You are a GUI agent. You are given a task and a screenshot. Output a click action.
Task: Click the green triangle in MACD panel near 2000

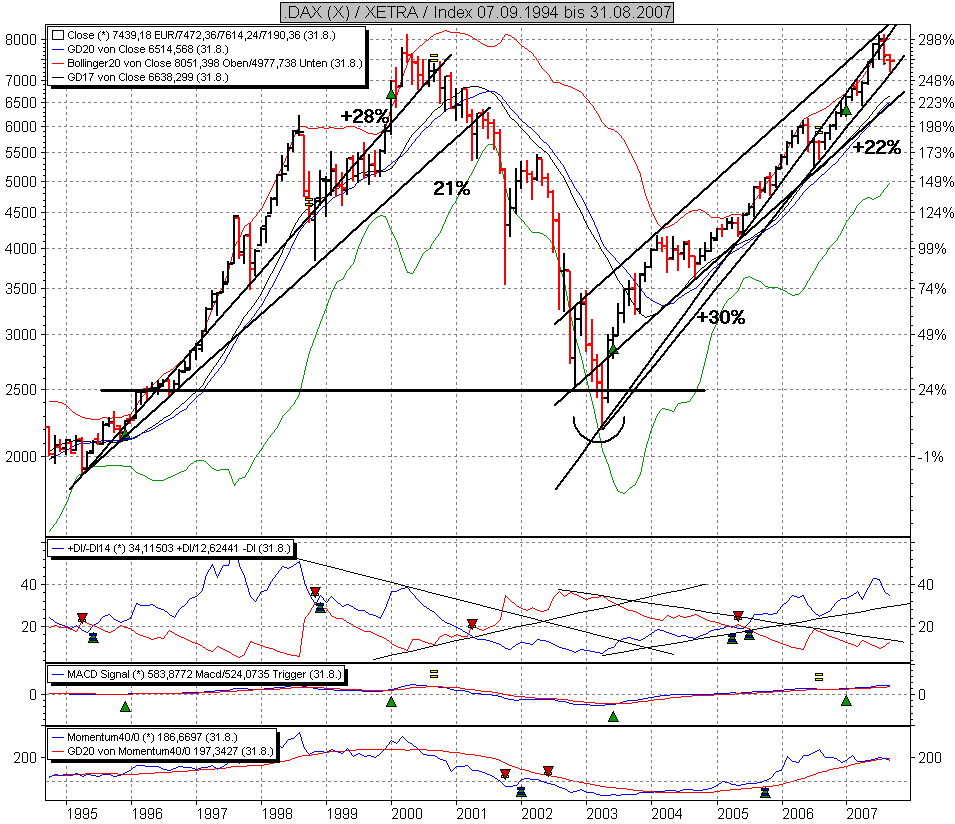click(x=391, y=702)
